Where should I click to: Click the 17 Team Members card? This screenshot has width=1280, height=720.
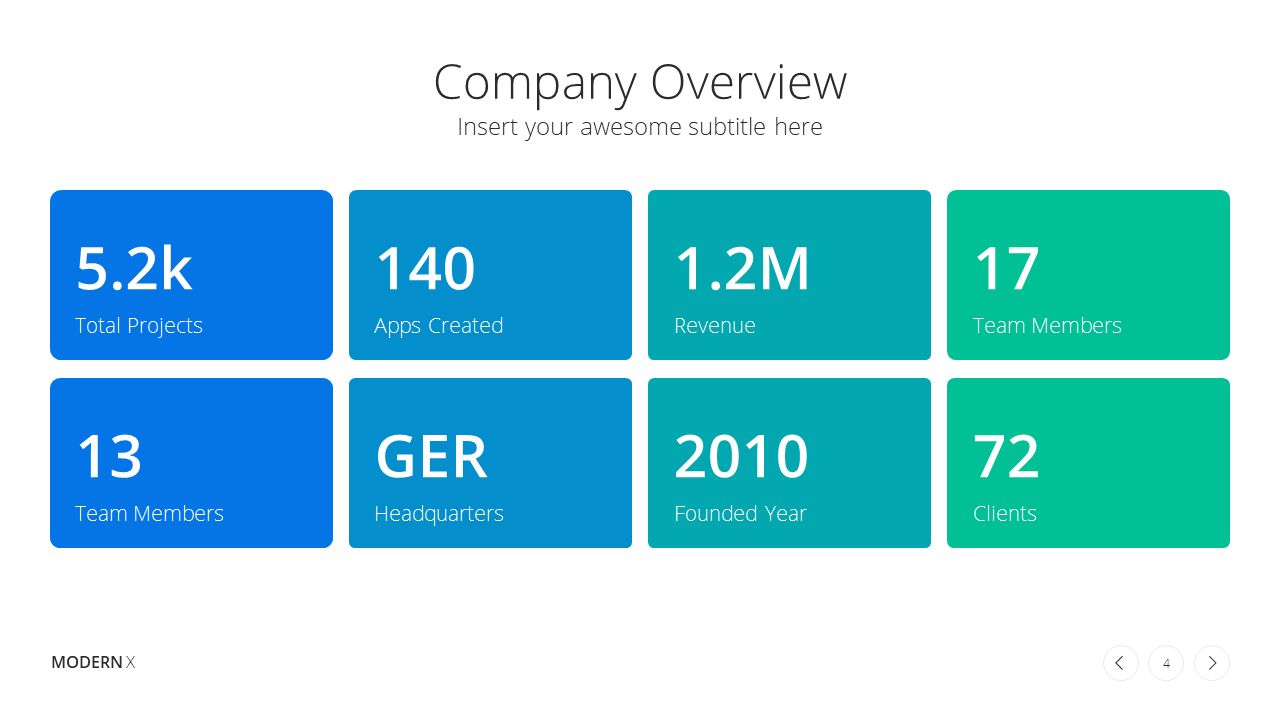1088,275
